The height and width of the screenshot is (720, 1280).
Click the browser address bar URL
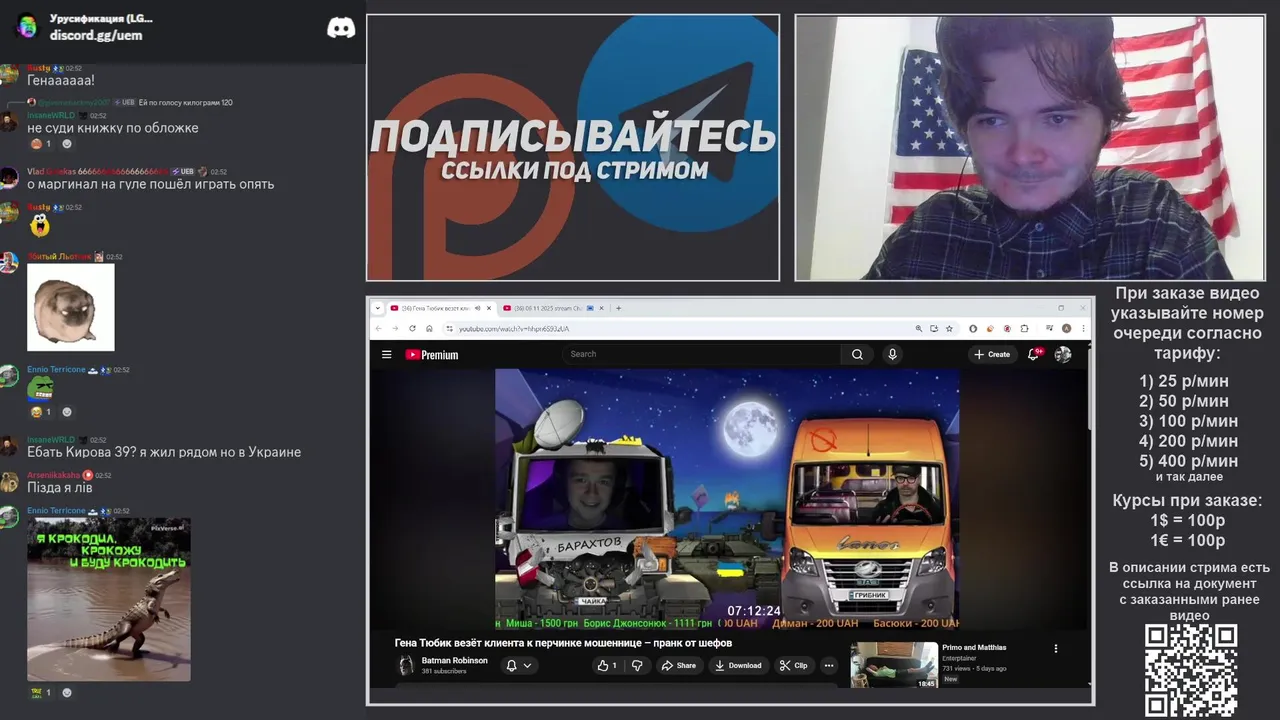(x=514, y=329)
